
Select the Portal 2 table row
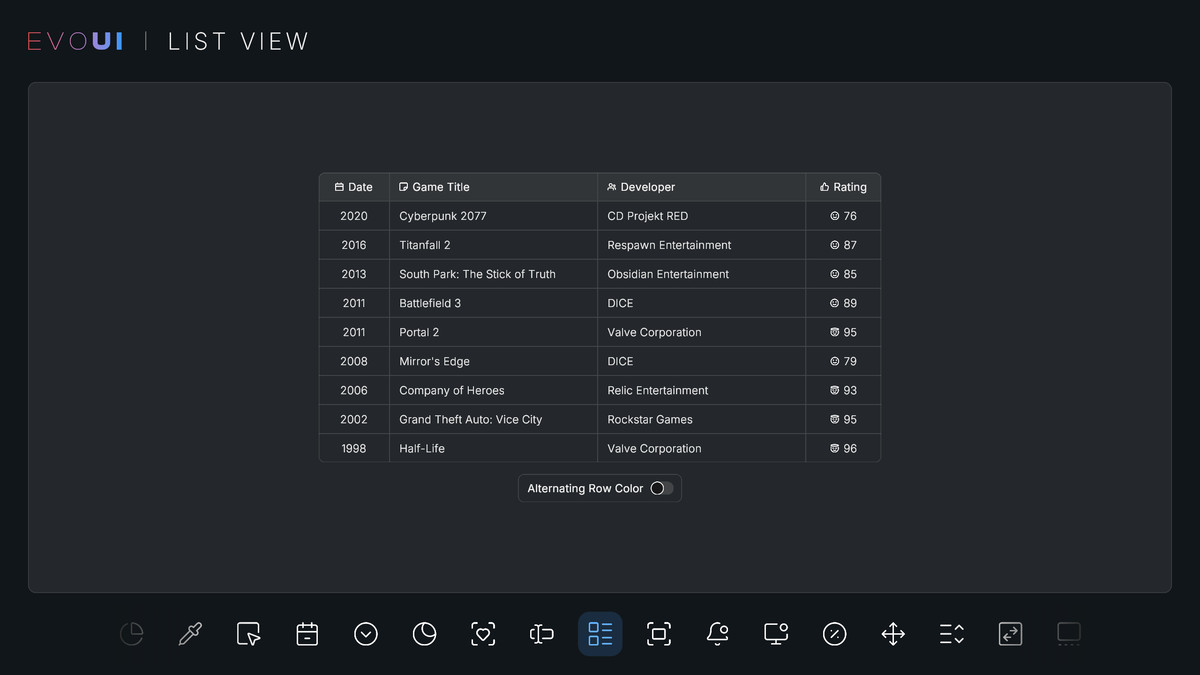pos(600,331)
